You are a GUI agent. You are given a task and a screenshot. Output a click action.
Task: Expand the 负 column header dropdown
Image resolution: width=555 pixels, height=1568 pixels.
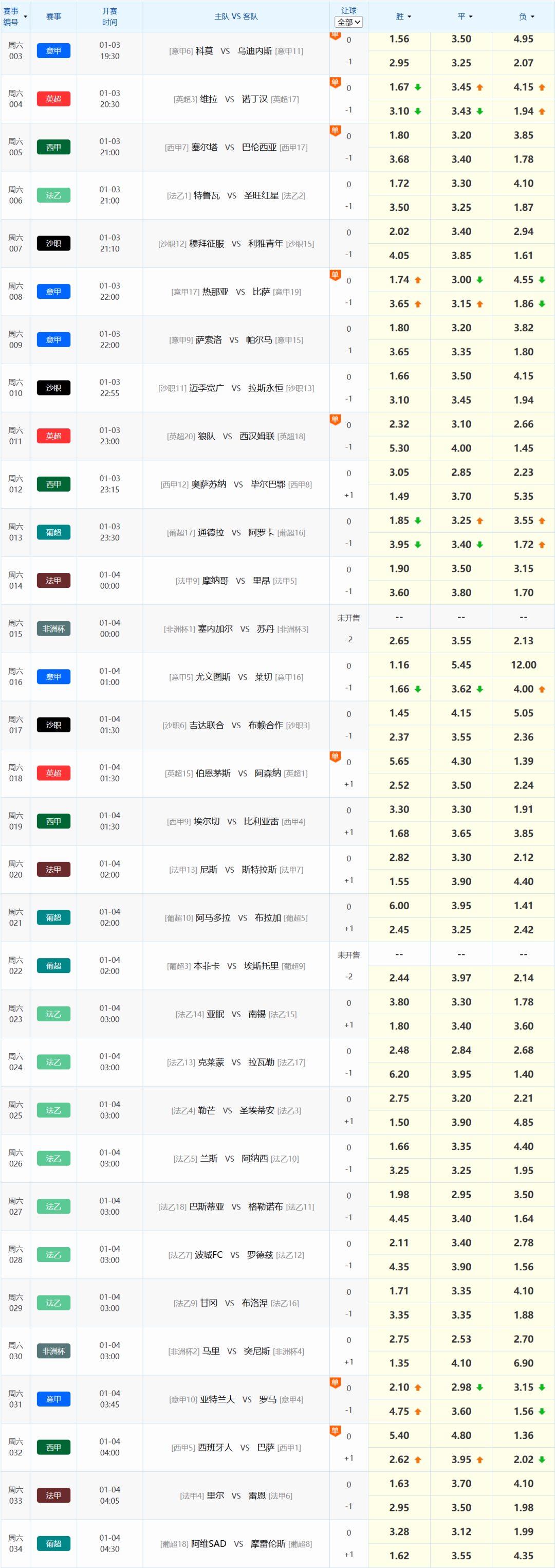point(532,17)
